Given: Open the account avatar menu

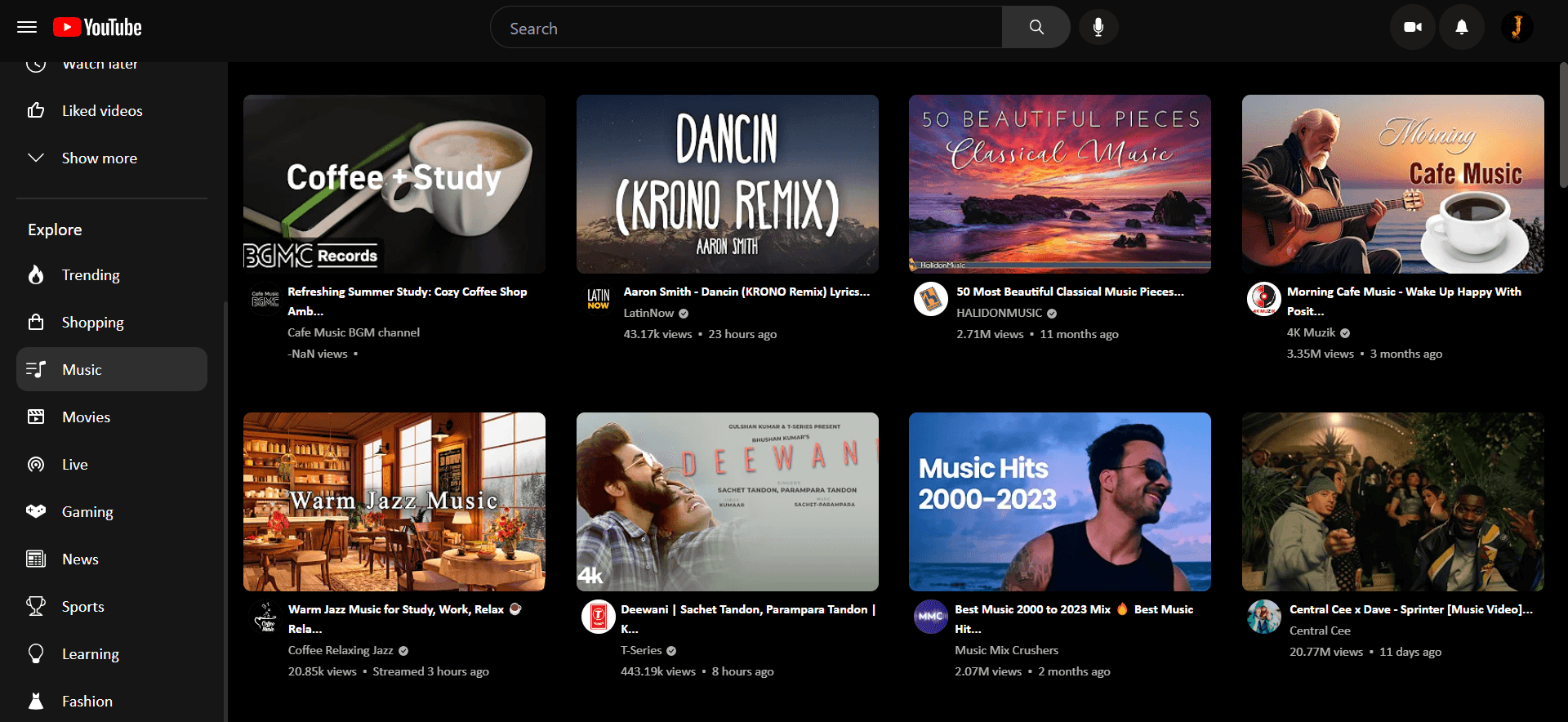Looking at the screenshot, I should pos(1517,27).
